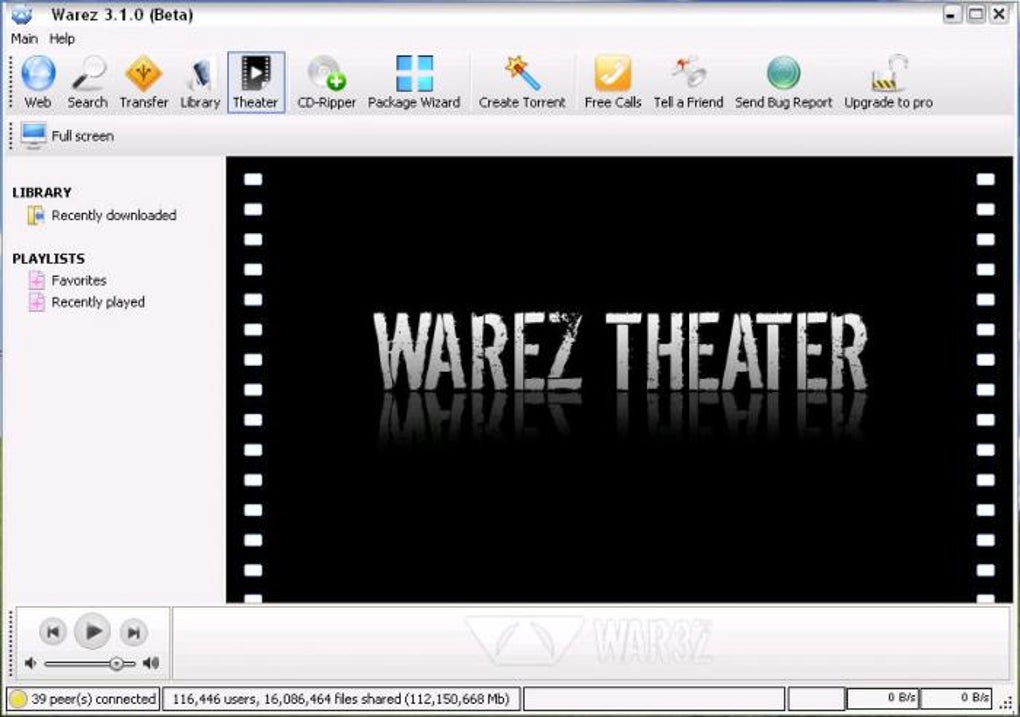The height and width of the screenshot is (717, 1020).
Task: Open the Free Calls feature
Action: click(x=613, y=82)
